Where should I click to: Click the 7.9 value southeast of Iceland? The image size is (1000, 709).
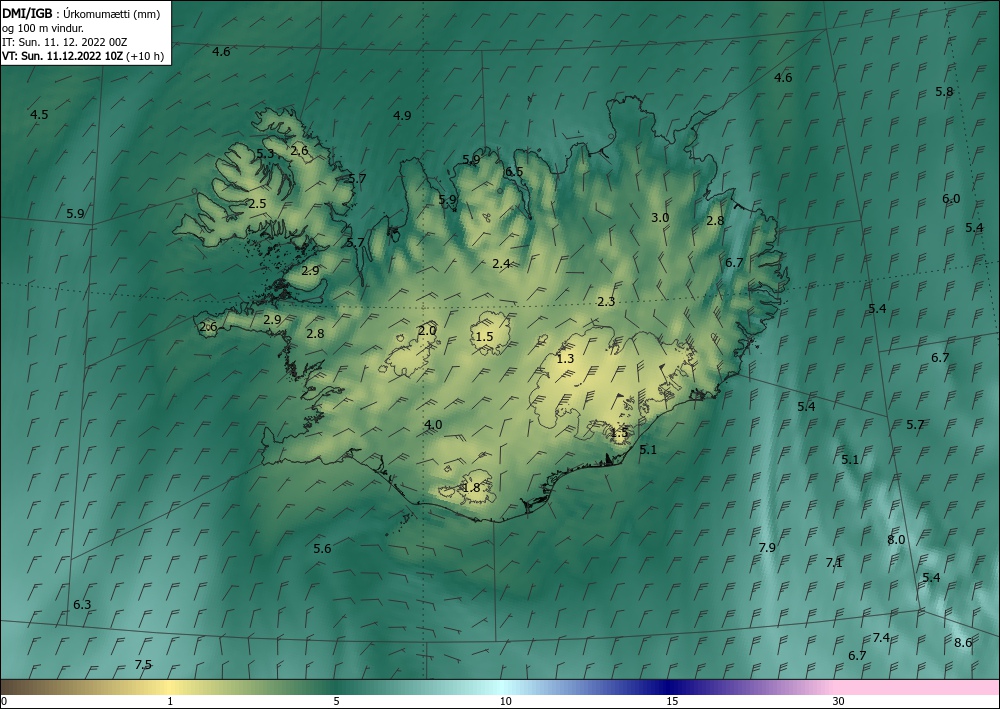click(x=767, y=548)
